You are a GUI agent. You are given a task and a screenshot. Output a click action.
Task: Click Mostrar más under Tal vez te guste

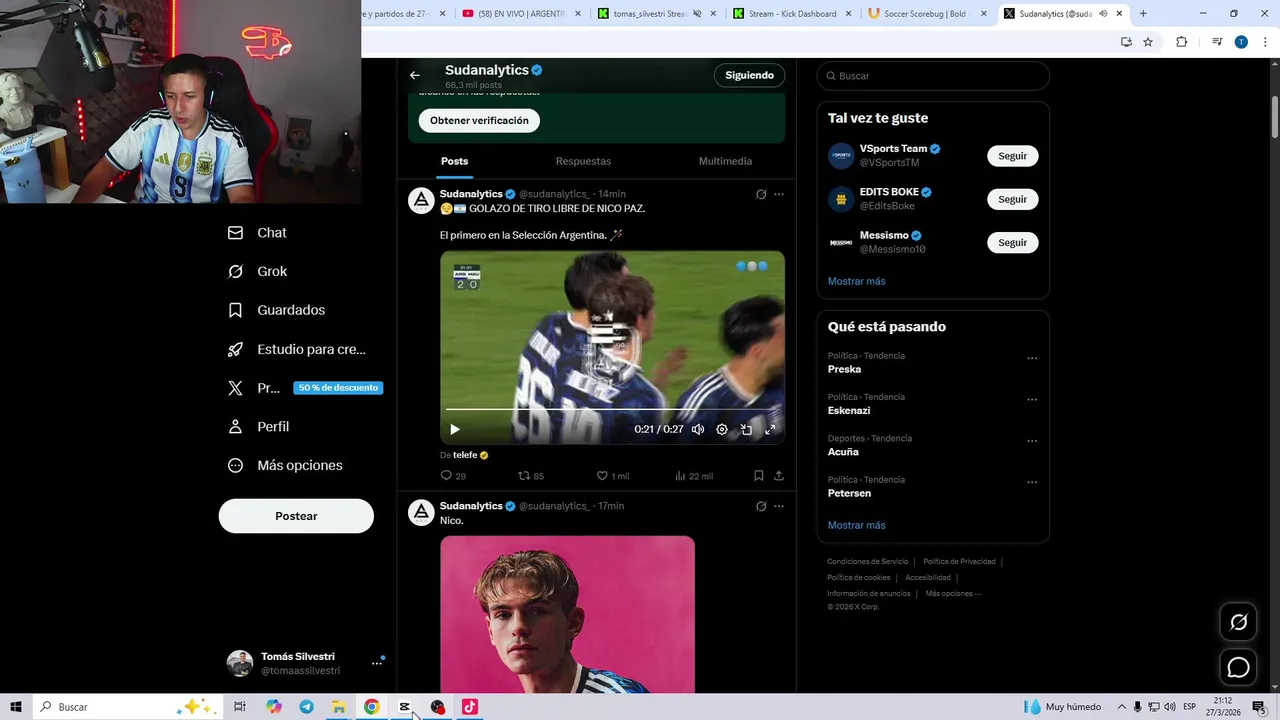coord(857,281)
